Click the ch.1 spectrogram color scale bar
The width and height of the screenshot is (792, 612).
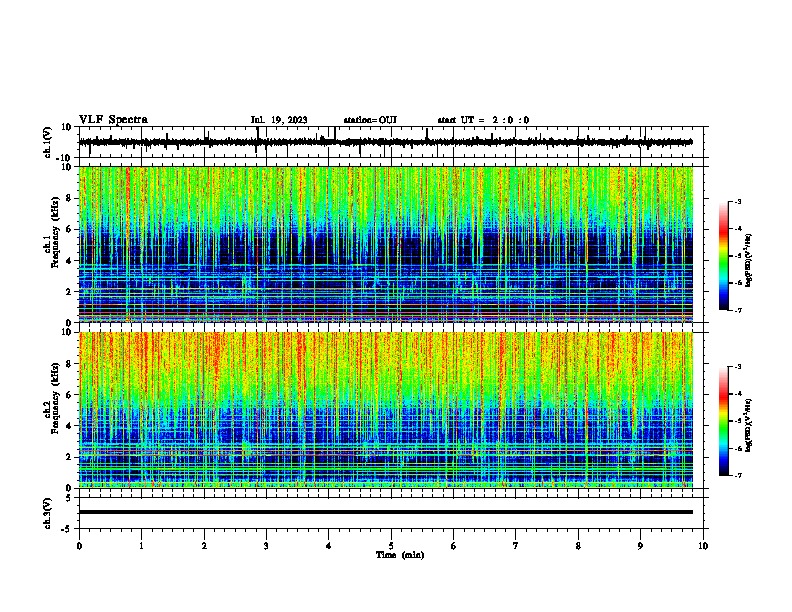click(723, 256)
